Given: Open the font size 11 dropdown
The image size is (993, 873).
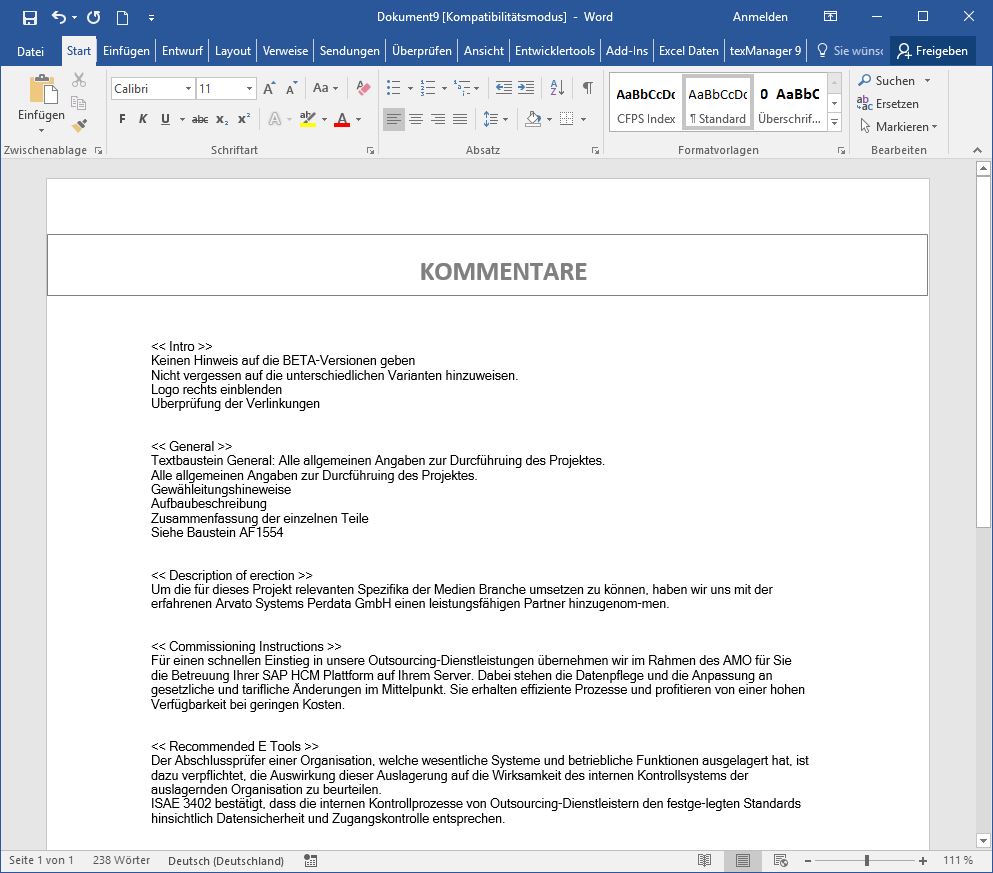Looking at the screenshot, I should click(x=250, y=89).
